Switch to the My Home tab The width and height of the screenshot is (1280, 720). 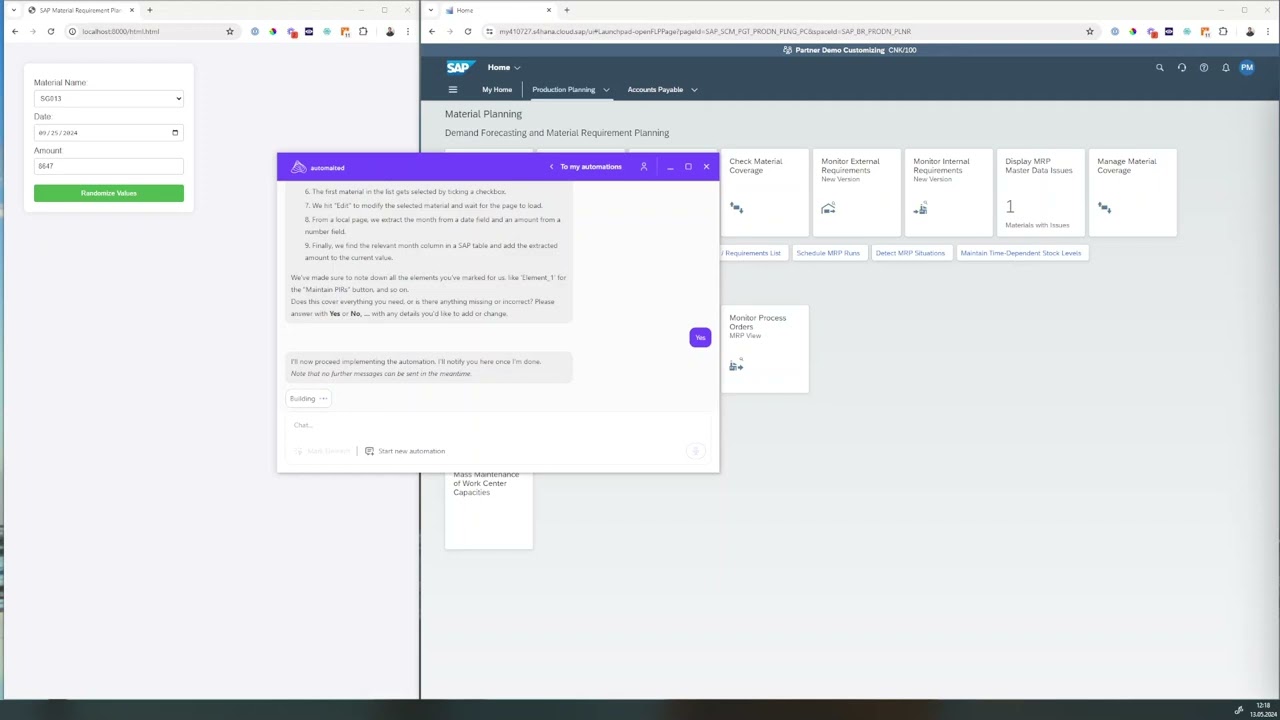[x=497, y=90]
